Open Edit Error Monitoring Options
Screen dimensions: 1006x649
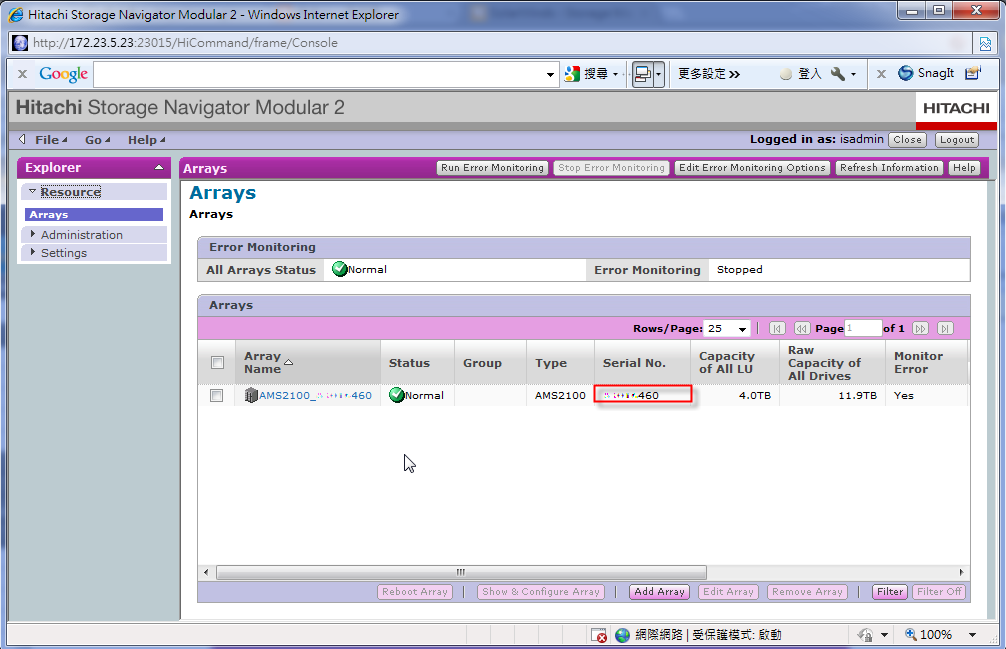click(x=752, y=168)
